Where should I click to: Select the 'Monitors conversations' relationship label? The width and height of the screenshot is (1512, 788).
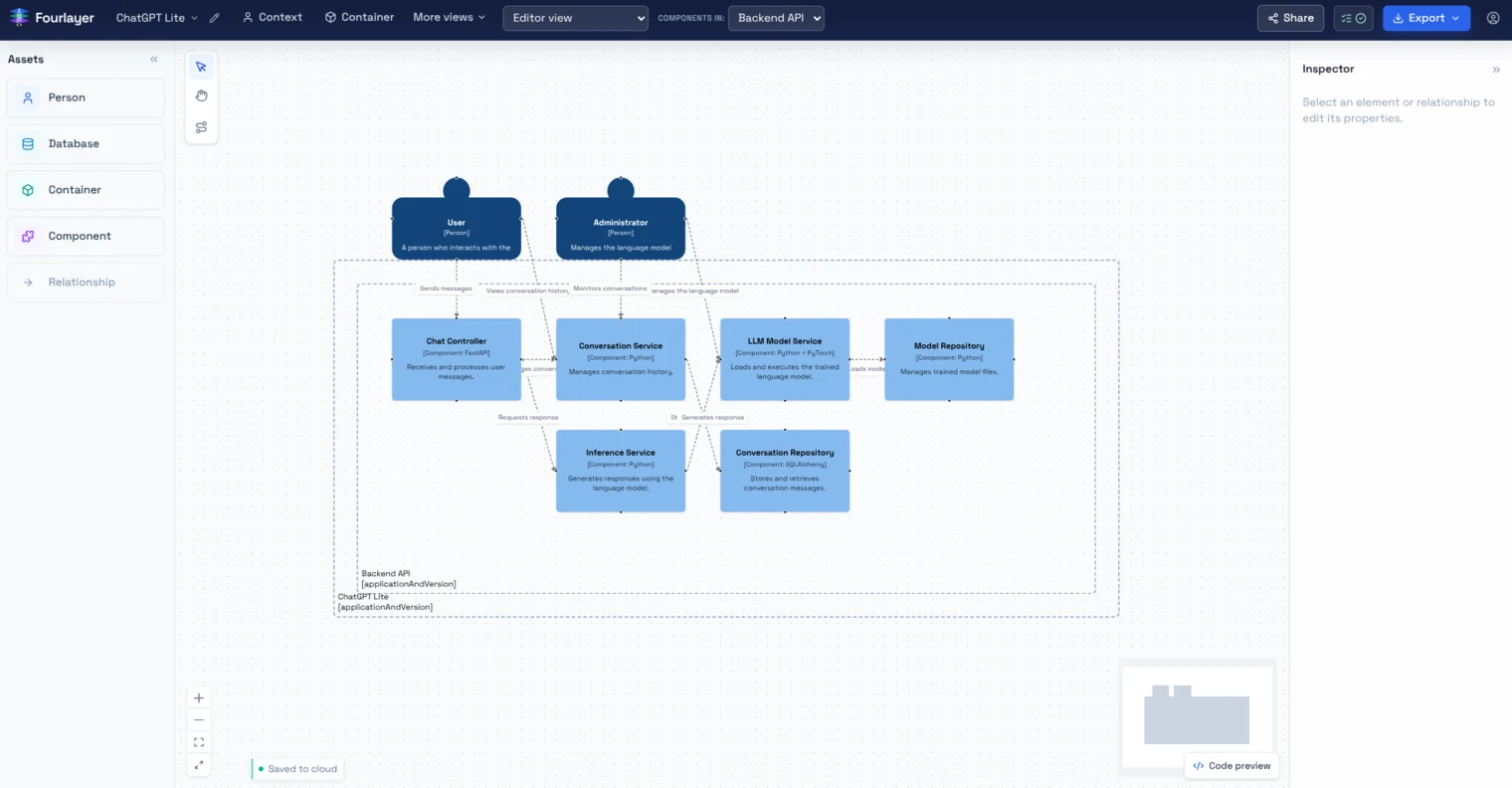click(x=610, y=289)
